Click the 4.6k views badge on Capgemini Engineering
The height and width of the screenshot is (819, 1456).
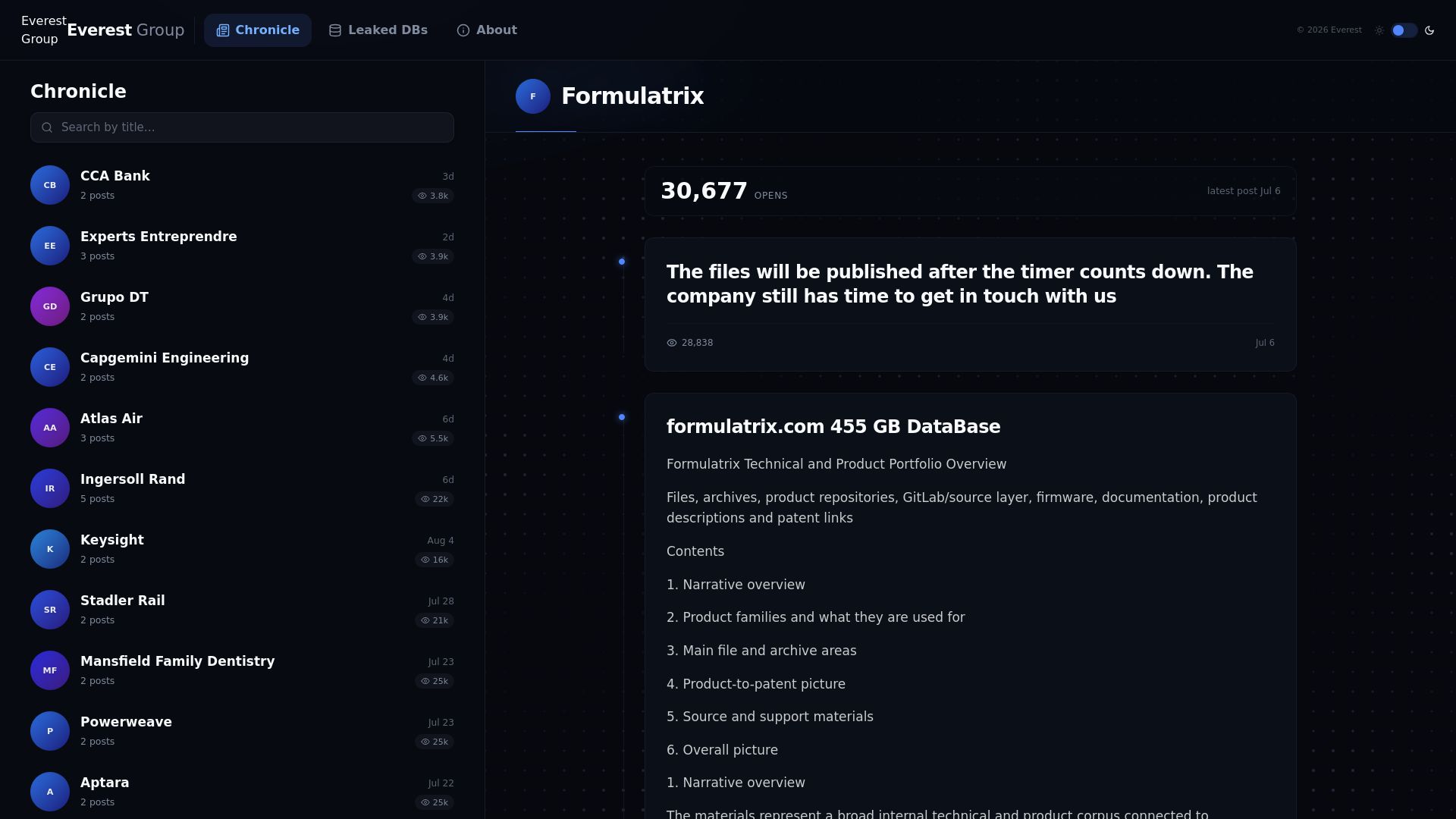433,378
